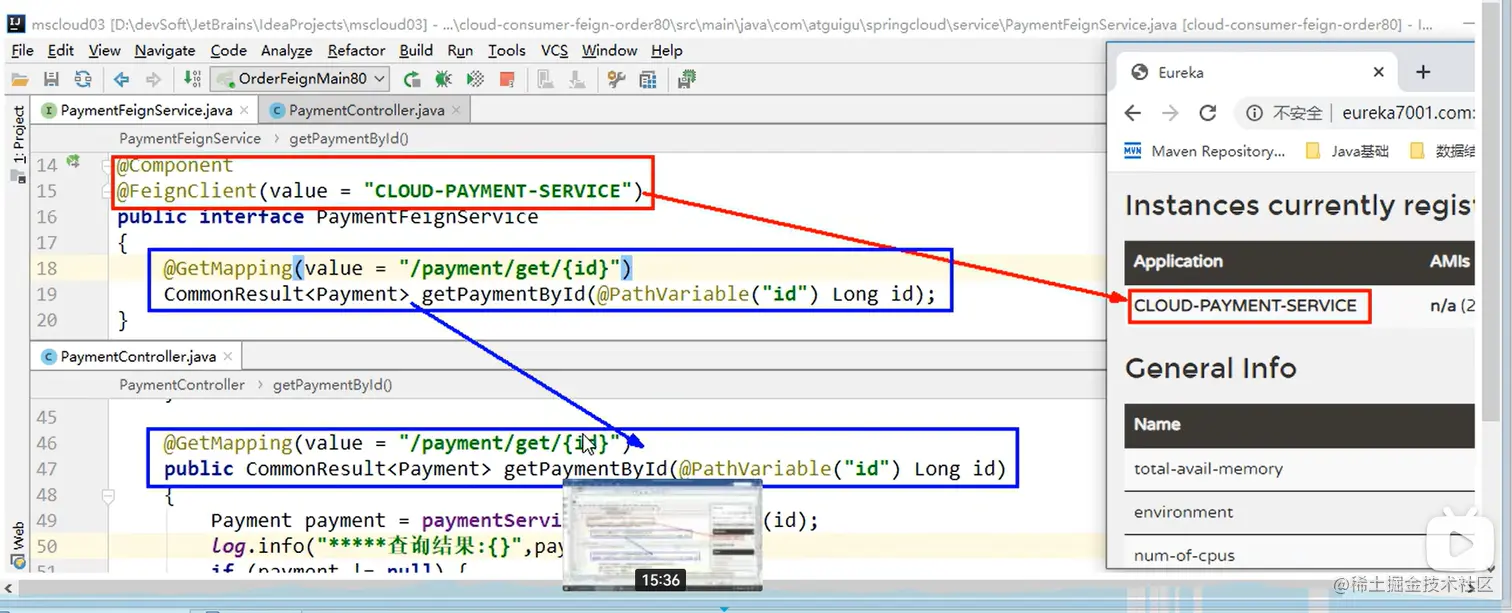Viewport: 1512px width, 613px height.
Task: Open a new browser tab with plus
Action: (1423, 72)
